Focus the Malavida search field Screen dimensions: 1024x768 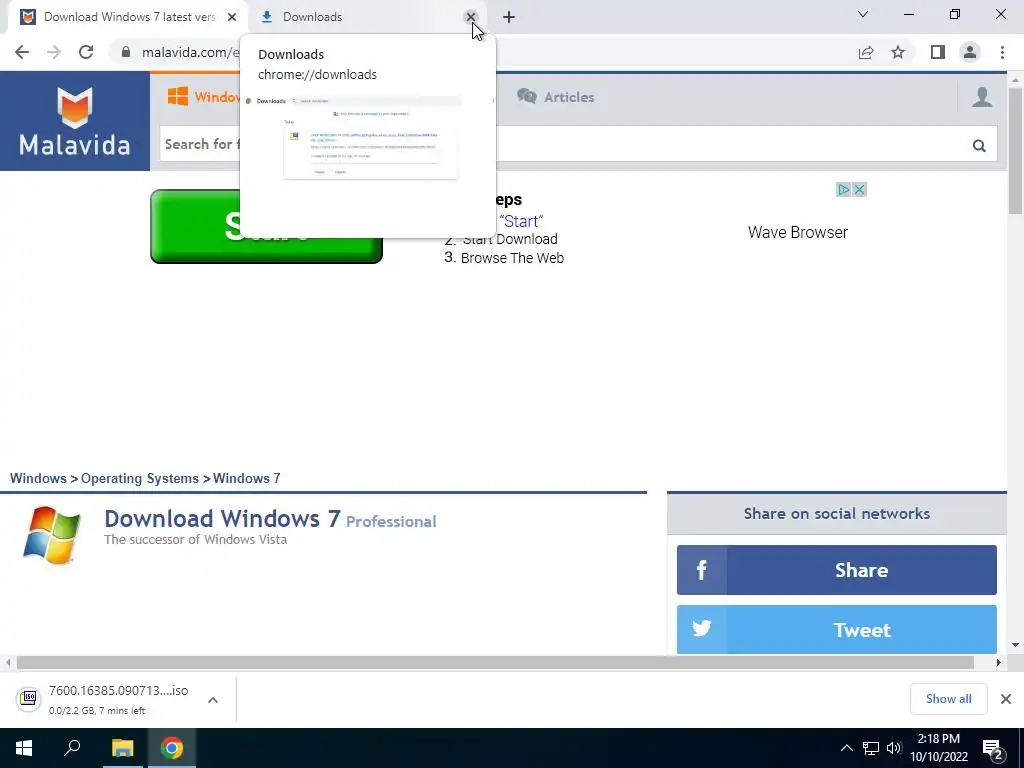578,144
